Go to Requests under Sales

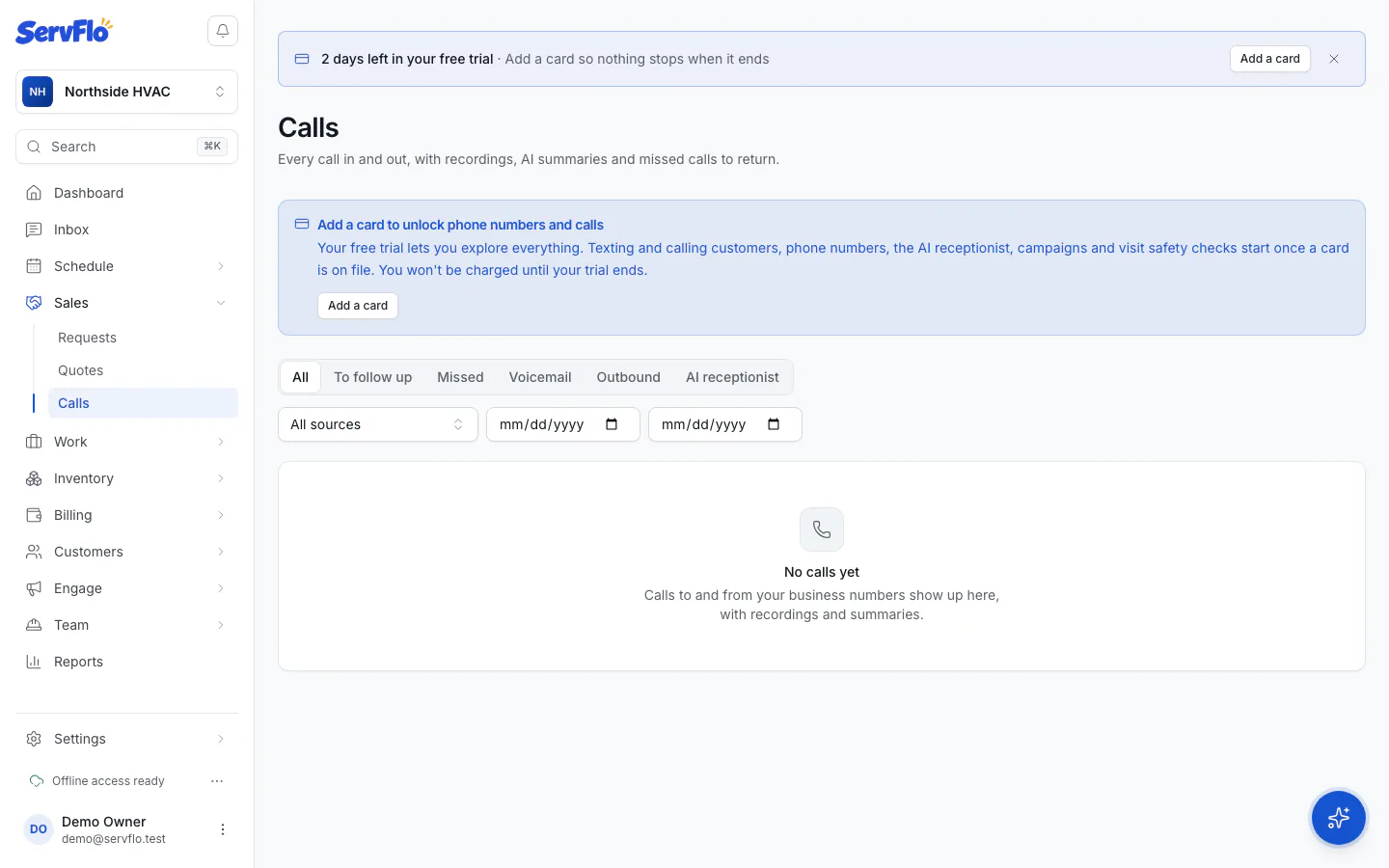point(143,338)
